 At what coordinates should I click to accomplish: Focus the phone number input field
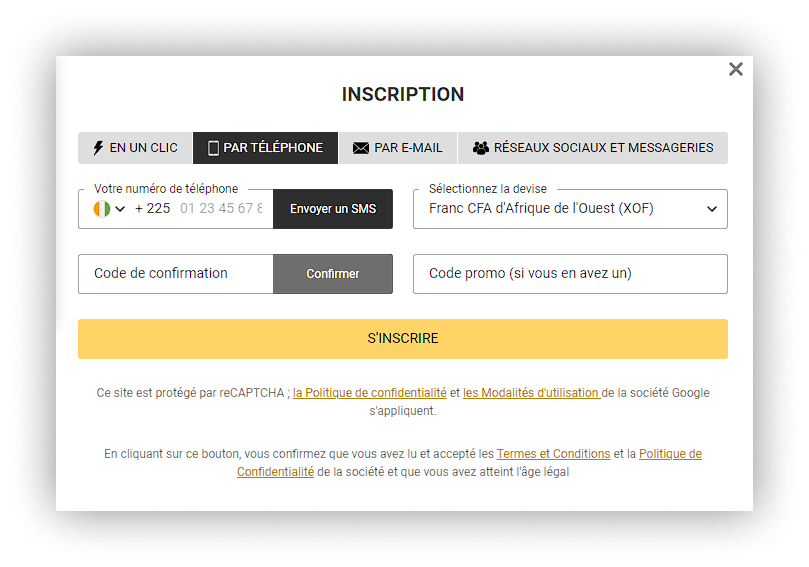tap(221, 209)
